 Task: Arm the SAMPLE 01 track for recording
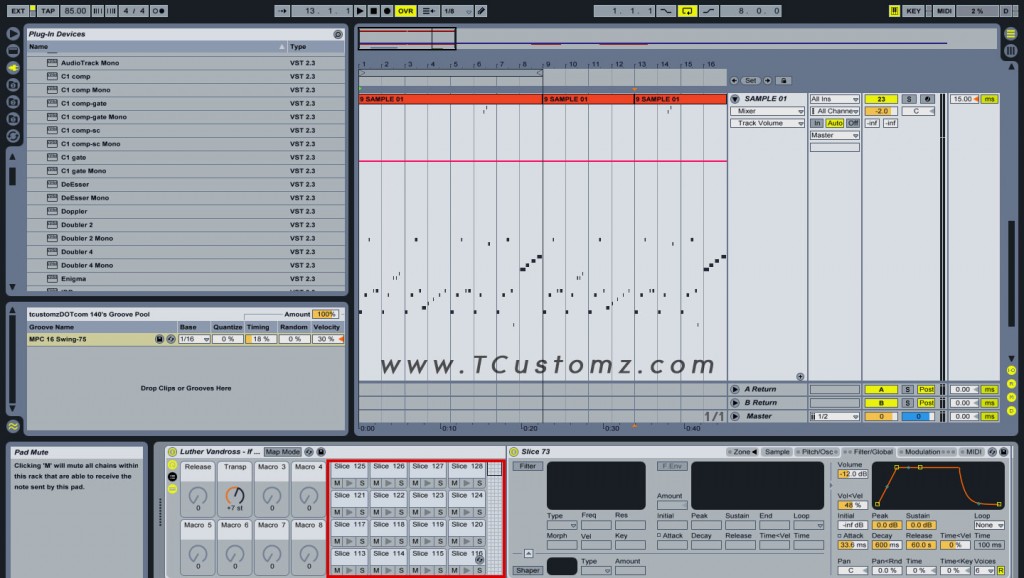927,99
